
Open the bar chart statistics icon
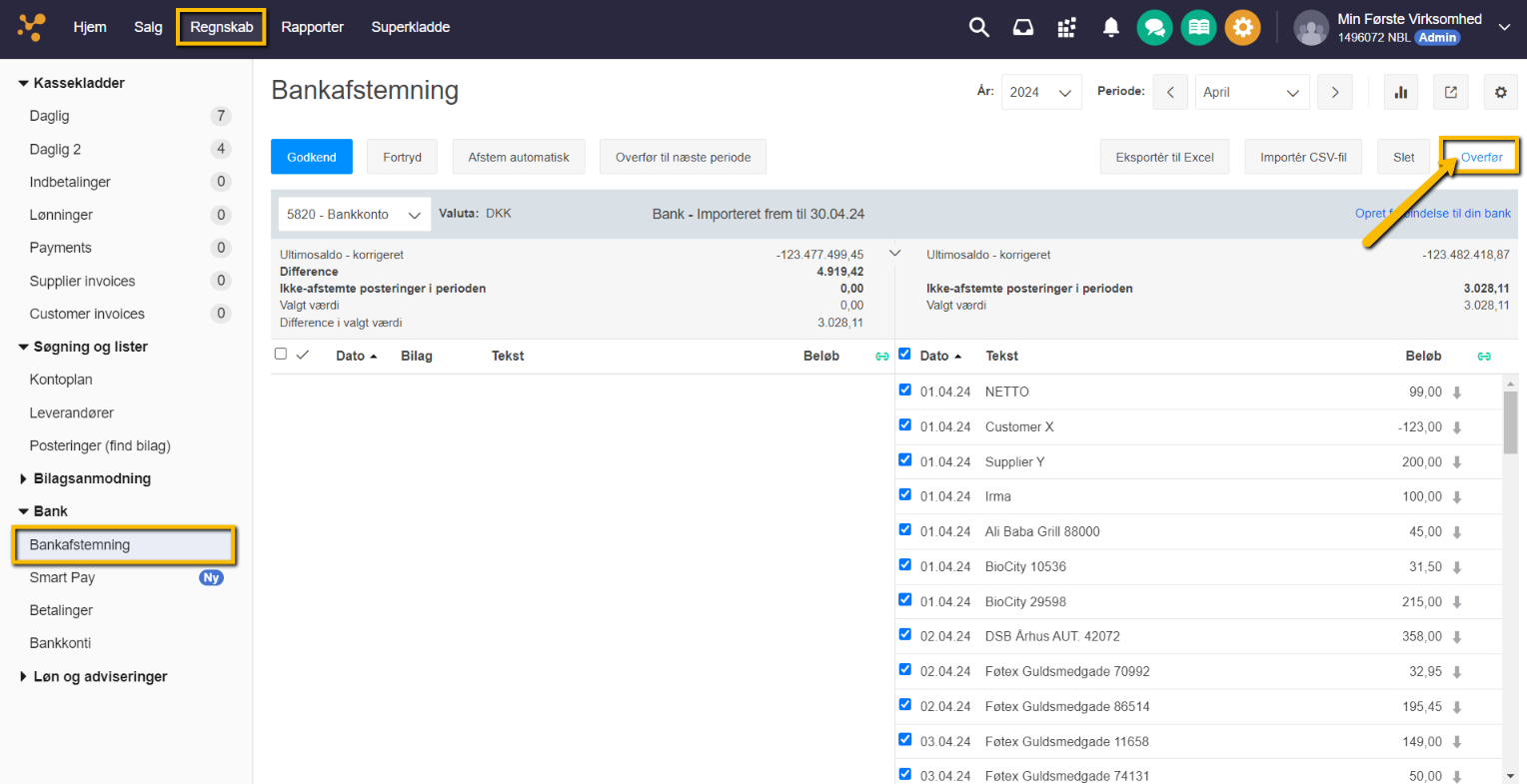(1400, 92)
